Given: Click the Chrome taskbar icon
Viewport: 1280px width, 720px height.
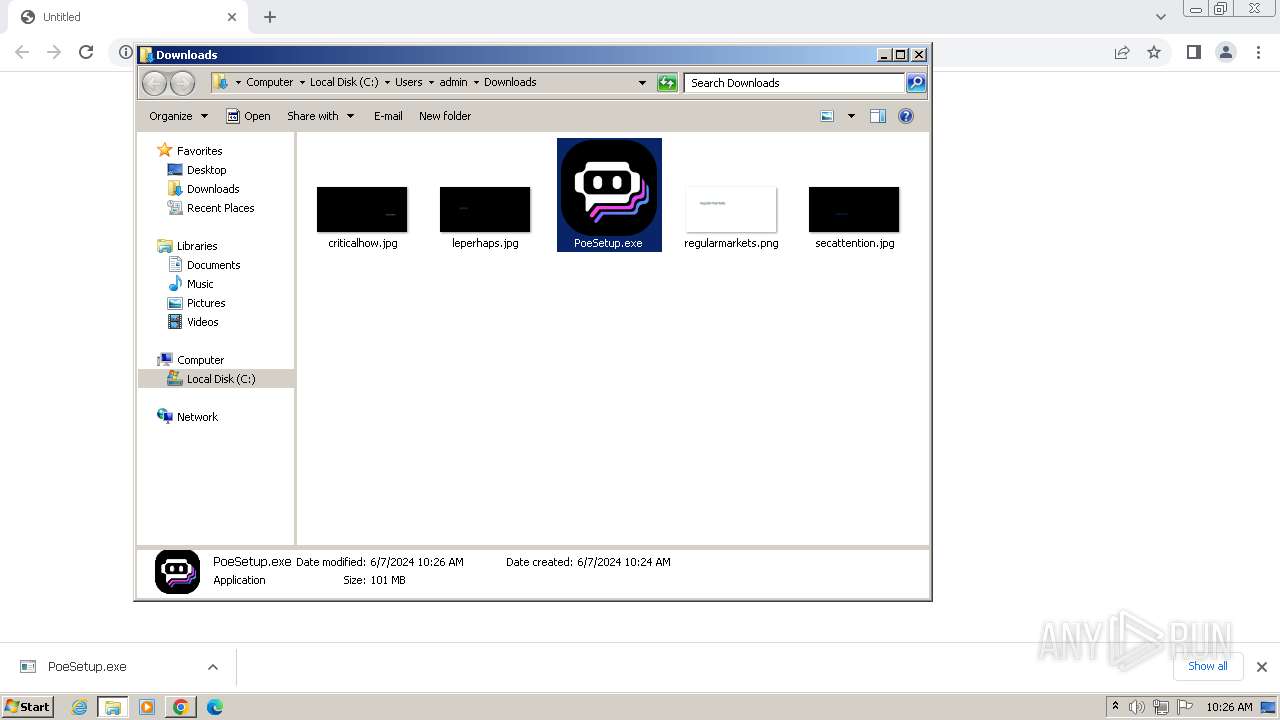Looking at the screenshot, I should [180, 707].
